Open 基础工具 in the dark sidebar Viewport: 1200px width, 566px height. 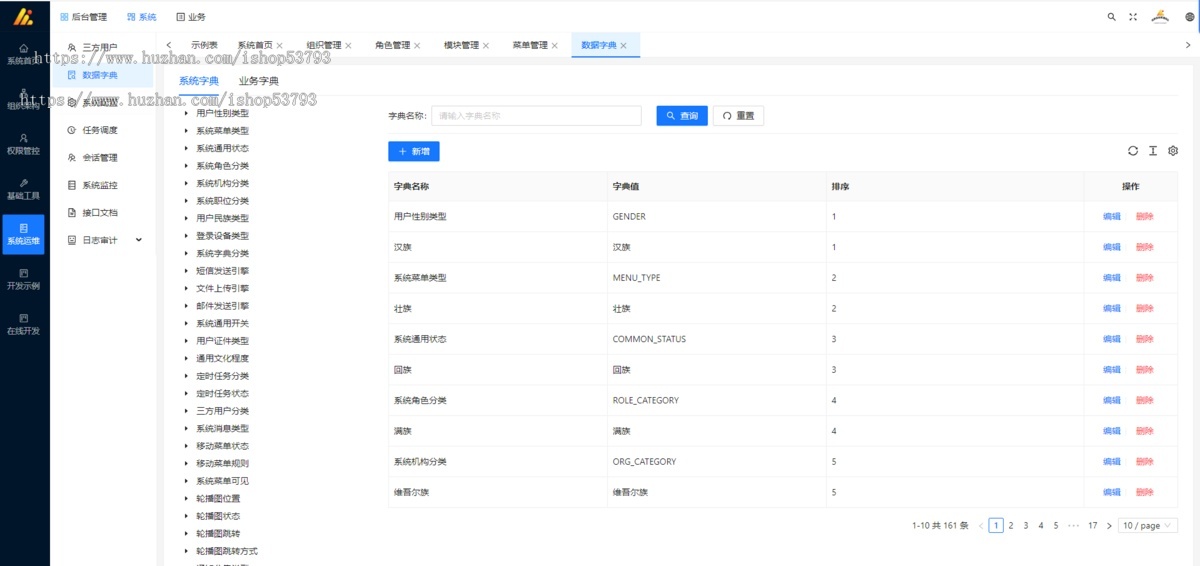click(x=24, y=190)
